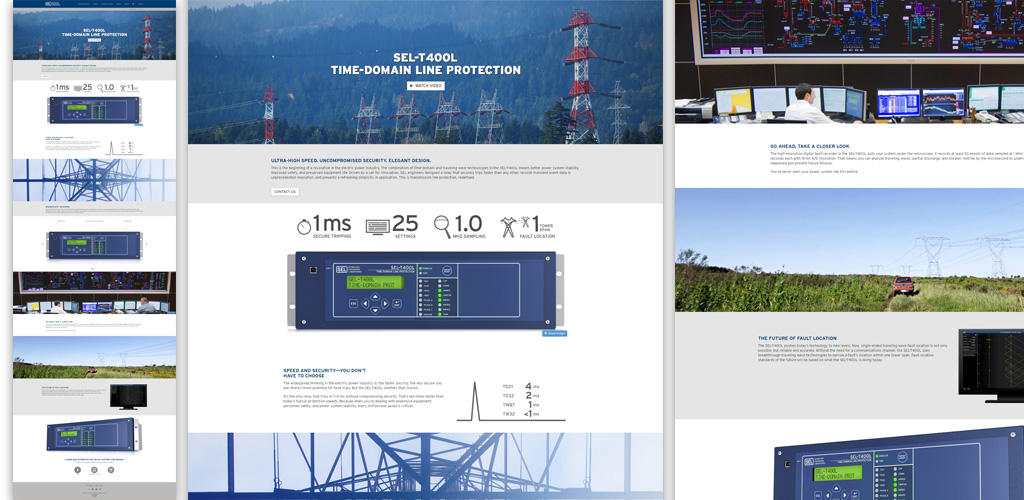Click the magnifier 1.0 MHz sampling icon

[444, 226]
